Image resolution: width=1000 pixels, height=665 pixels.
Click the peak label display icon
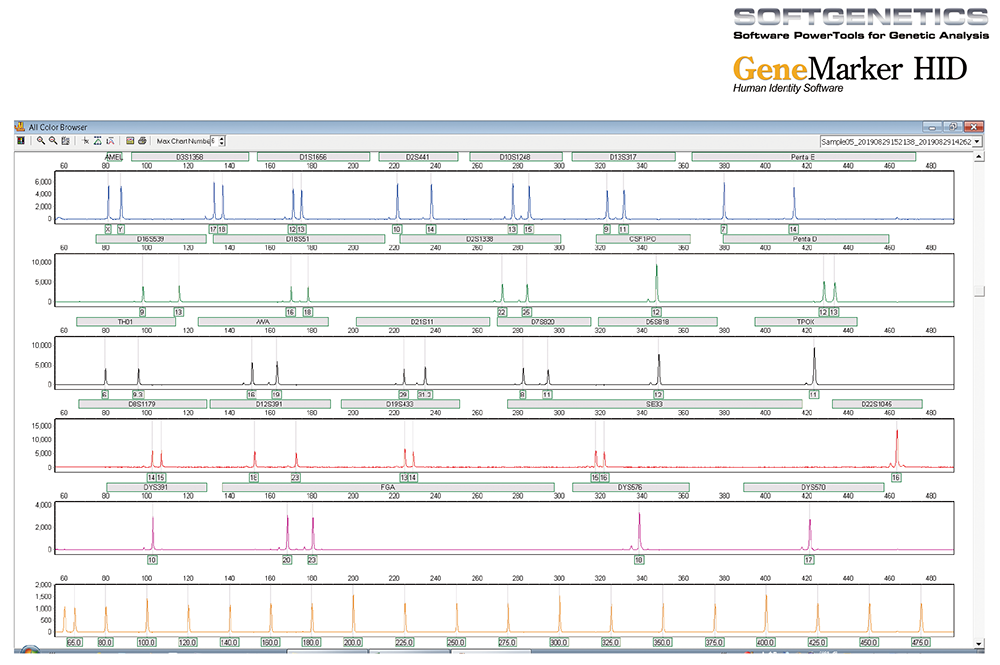110,141
